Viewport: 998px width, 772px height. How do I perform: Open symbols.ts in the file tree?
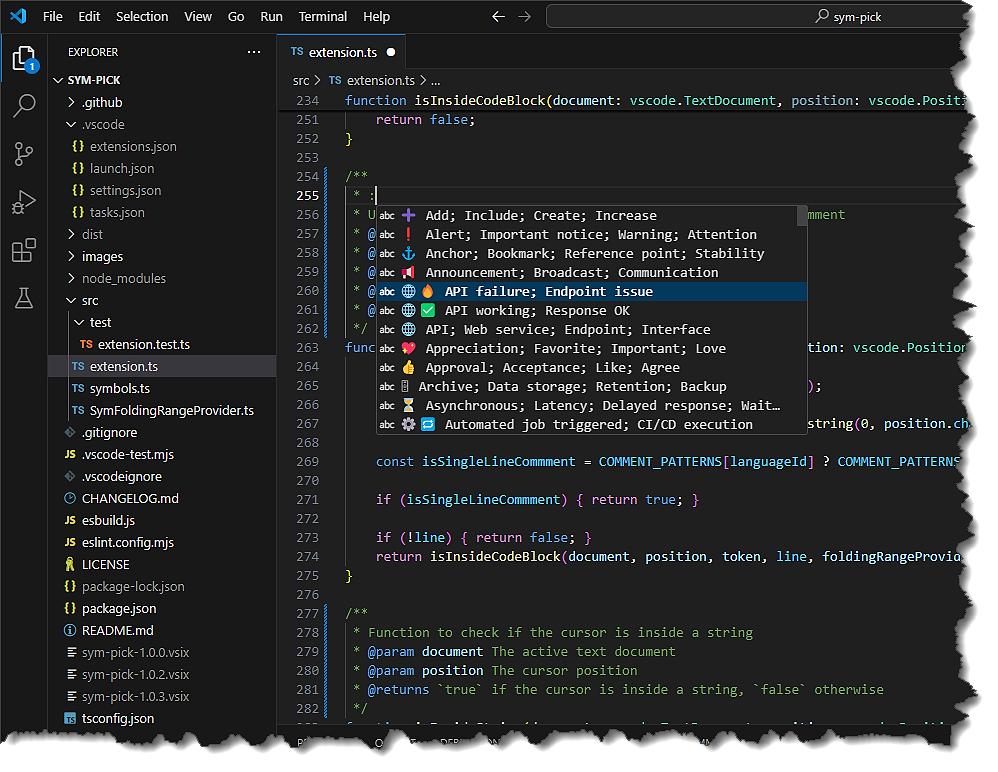[119, 388]
